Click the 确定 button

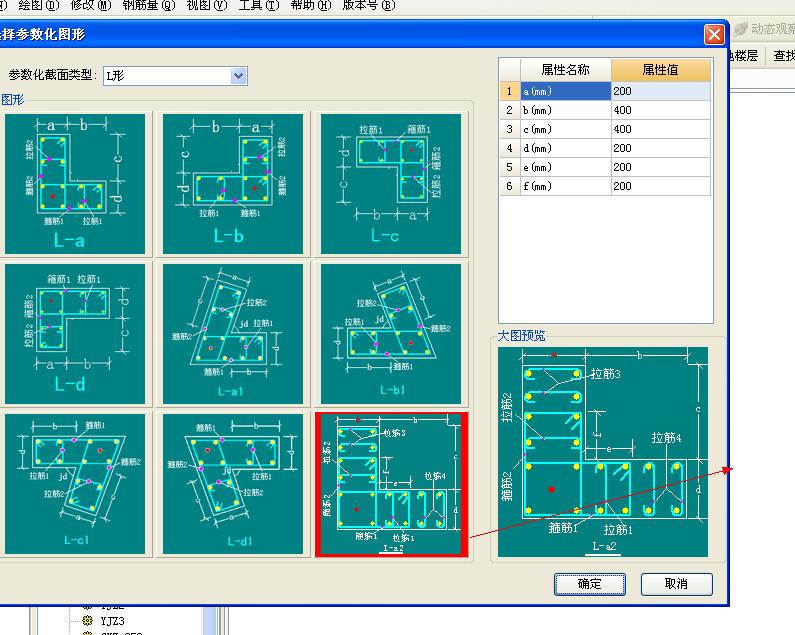coord(590,584)
